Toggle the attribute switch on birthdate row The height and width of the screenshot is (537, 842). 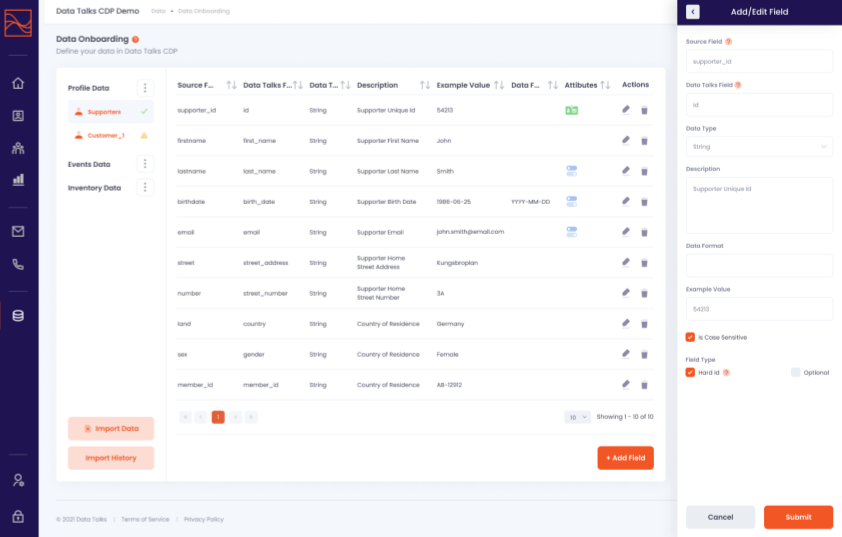572,202
